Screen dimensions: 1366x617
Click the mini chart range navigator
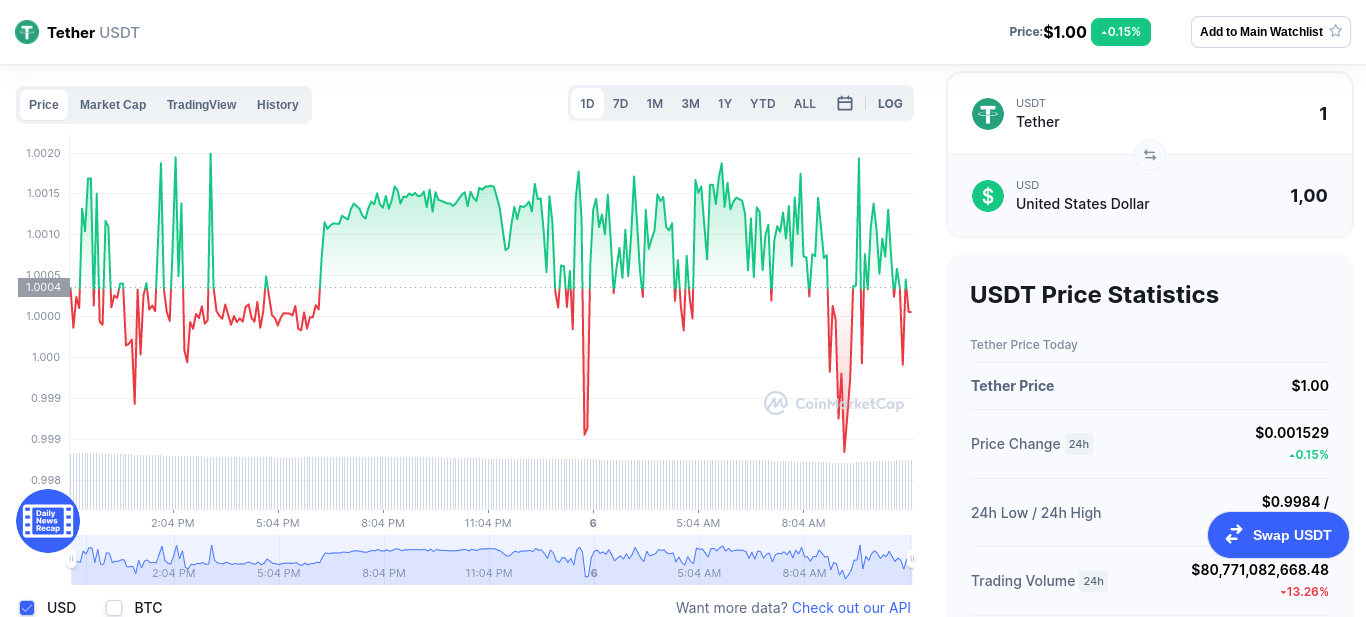491,560
